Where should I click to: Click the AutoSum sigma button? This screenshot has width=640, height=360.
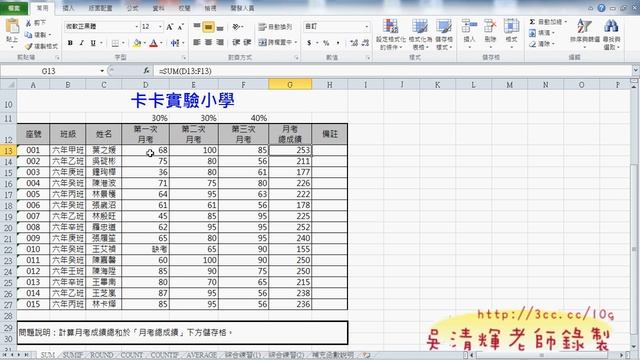click(x=532, y=22)
